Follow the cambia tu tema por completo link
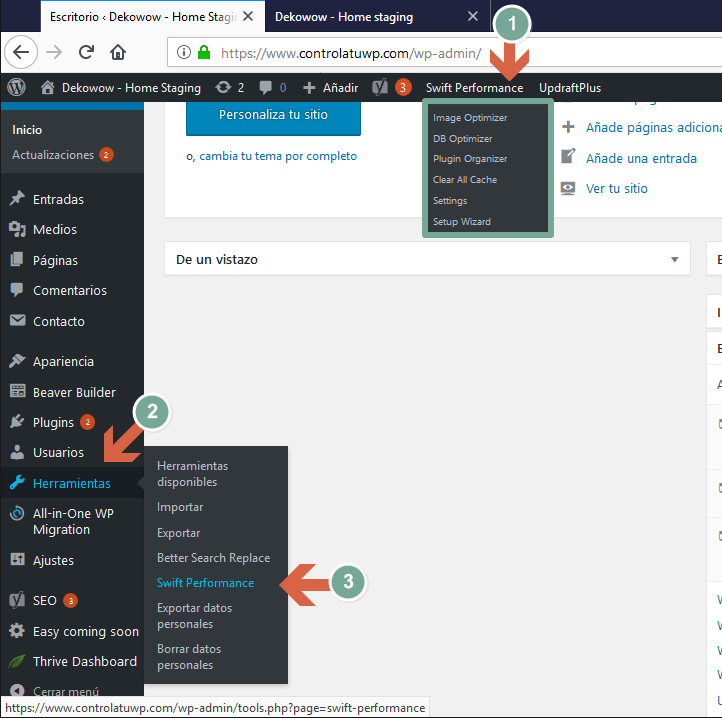722x718 pixels. click(x=278, y=156)
